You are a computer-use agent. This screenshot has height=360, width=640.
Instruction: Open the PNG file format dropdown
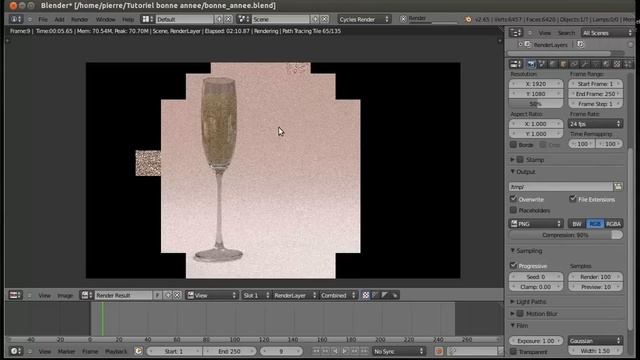click(x=536, y=224)
